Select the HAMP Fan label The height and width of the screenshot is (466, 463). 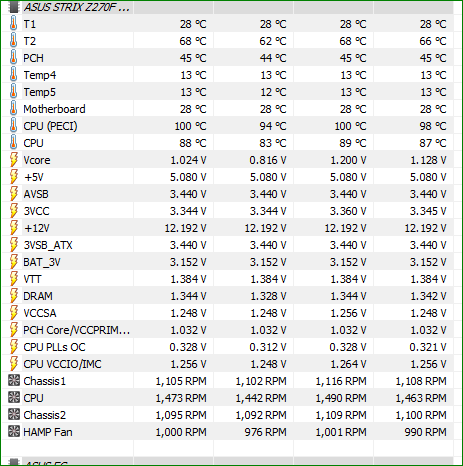point(48,432)
